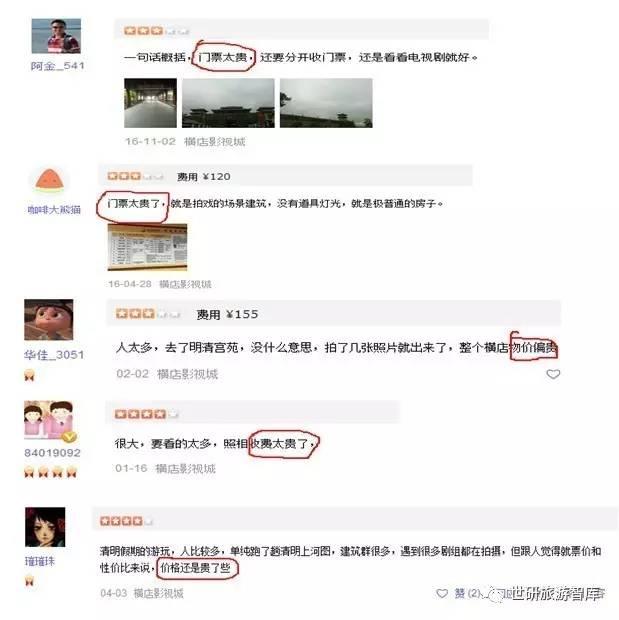This screenshot has height=620, width=619.
Task: Click the username 咖啡大熊猫
Action: pyautogui.click(x=54, y=210)
